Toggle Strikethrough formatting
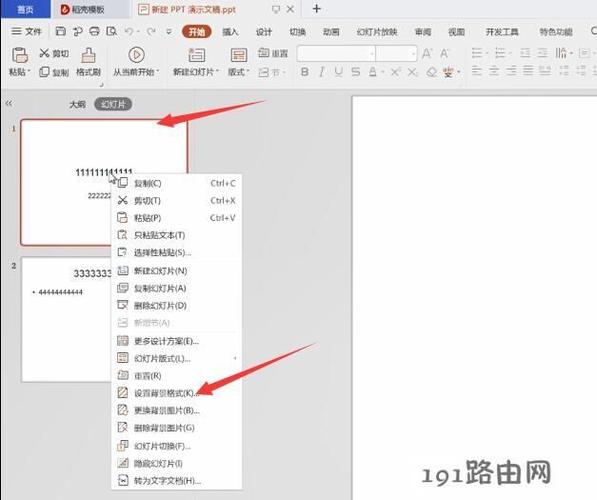The image size is (597, 500). click(x=356, y=72)
